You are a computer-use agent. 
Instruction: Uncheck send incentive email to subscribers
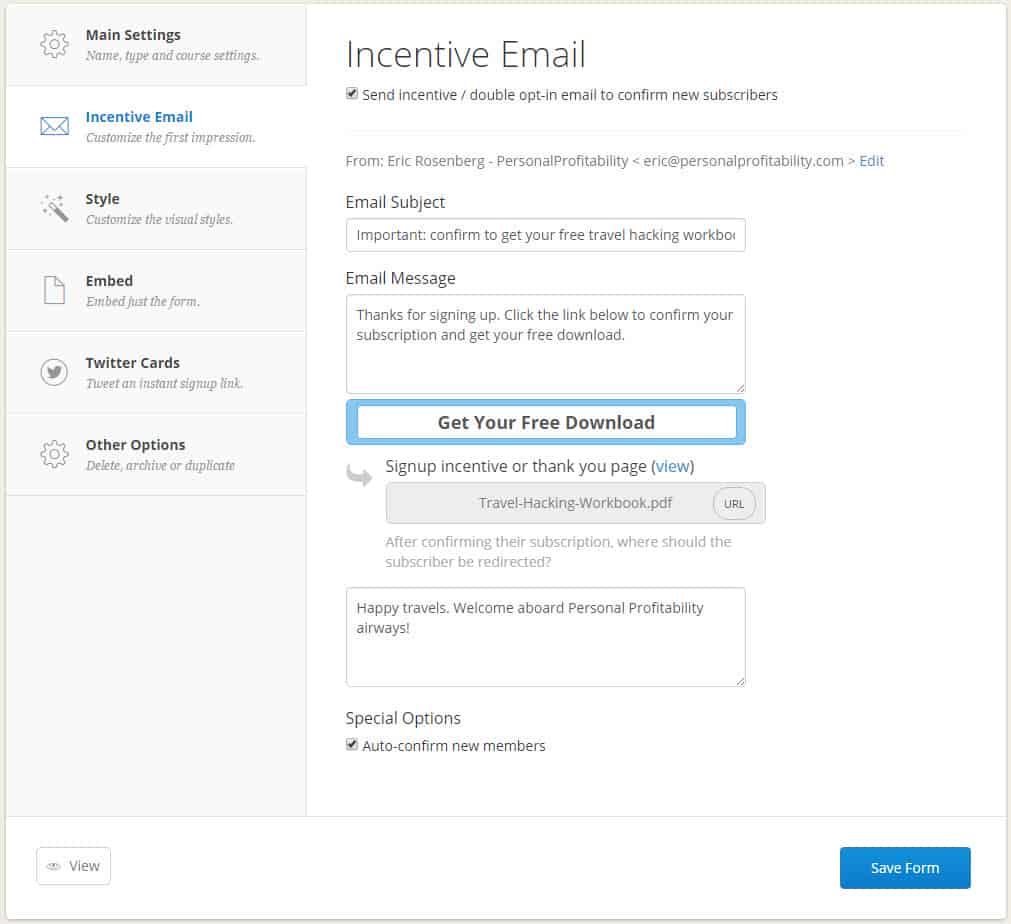click(x=351, y=93)
